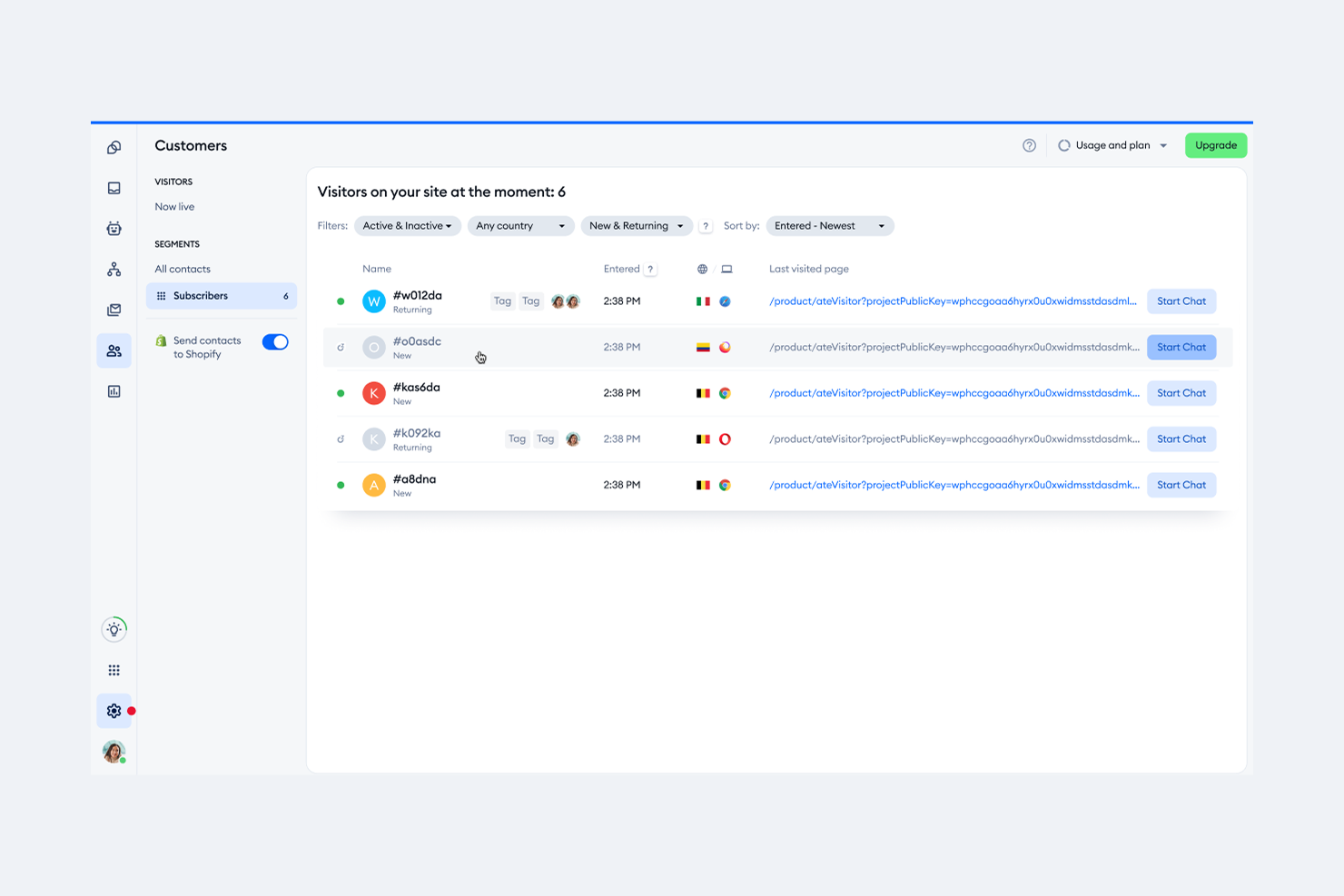
Task: Open the Inbox panel in the sidebar
Action: click(x=114, y=187)
